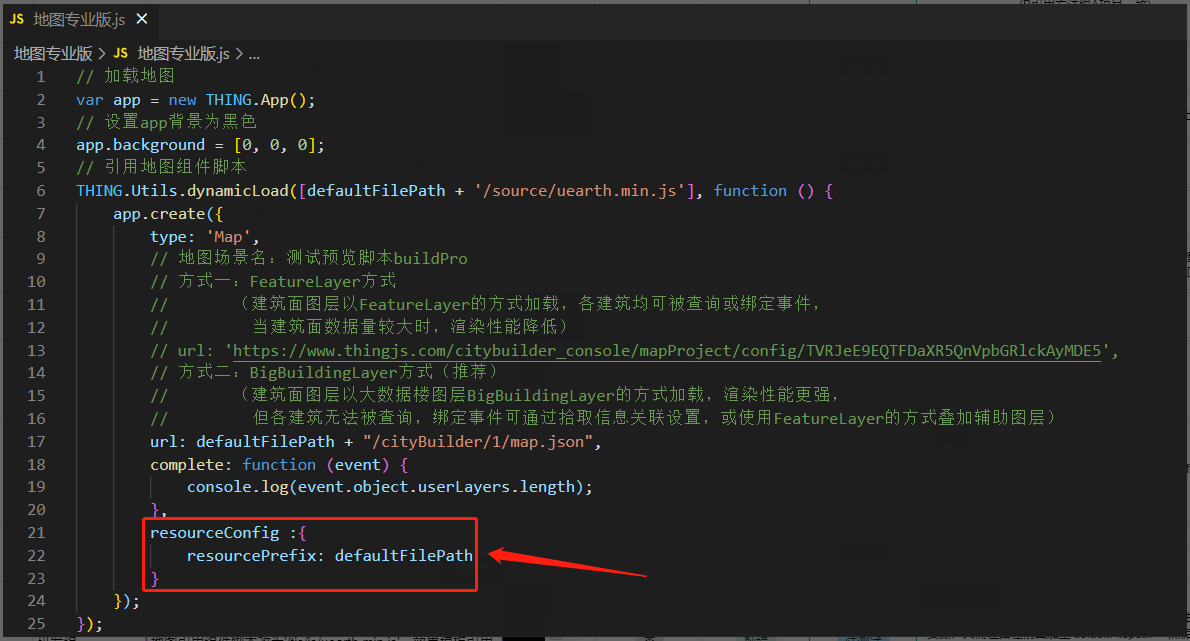Select the 地图专业版.js editor tab
The height and width of the screenshot is (641, 1190).
pos(79,20)
